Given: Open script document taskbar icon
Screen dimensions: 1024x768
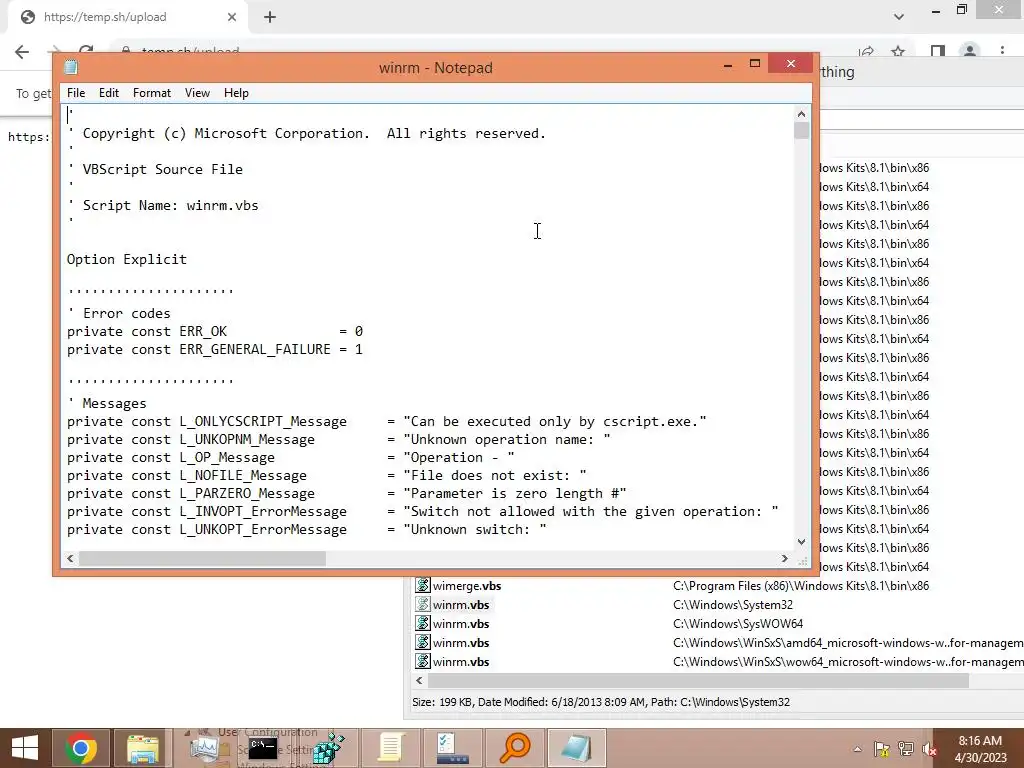Looking at the screenshot, I should tap(391, 748).
